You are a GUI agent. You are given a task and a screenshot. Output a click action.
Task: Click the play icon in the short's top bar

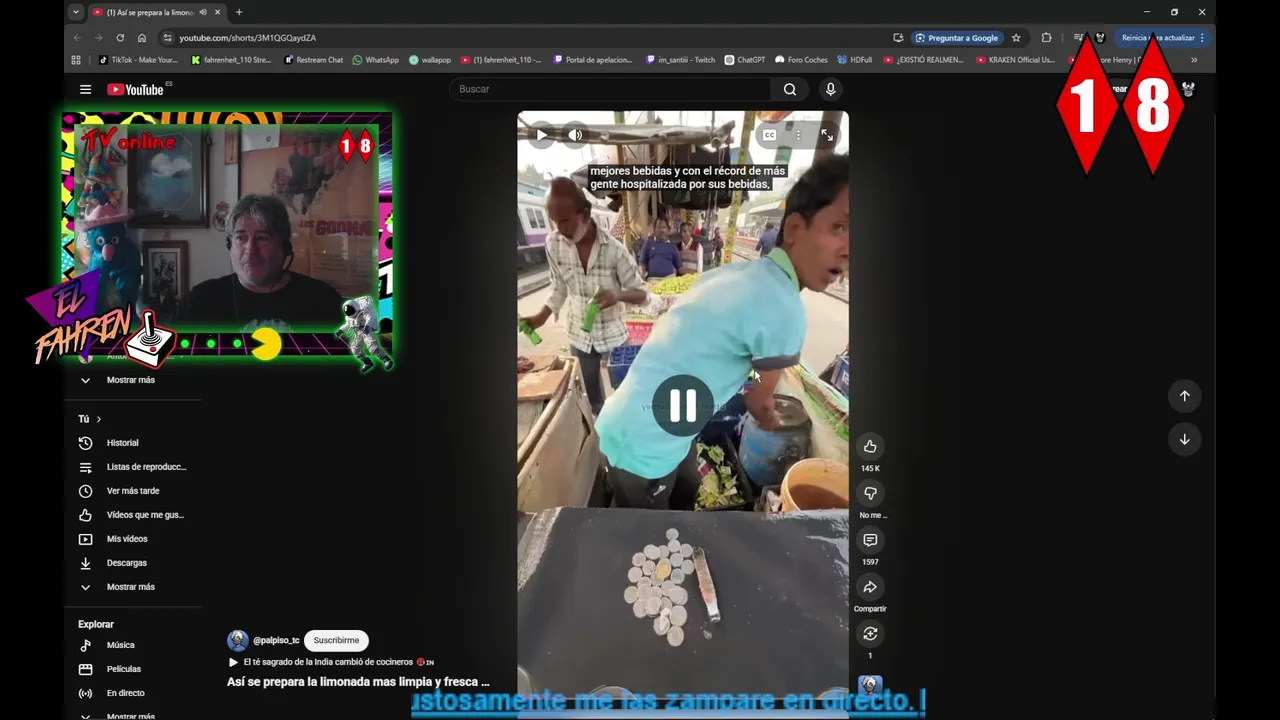(x=541, y=135)
